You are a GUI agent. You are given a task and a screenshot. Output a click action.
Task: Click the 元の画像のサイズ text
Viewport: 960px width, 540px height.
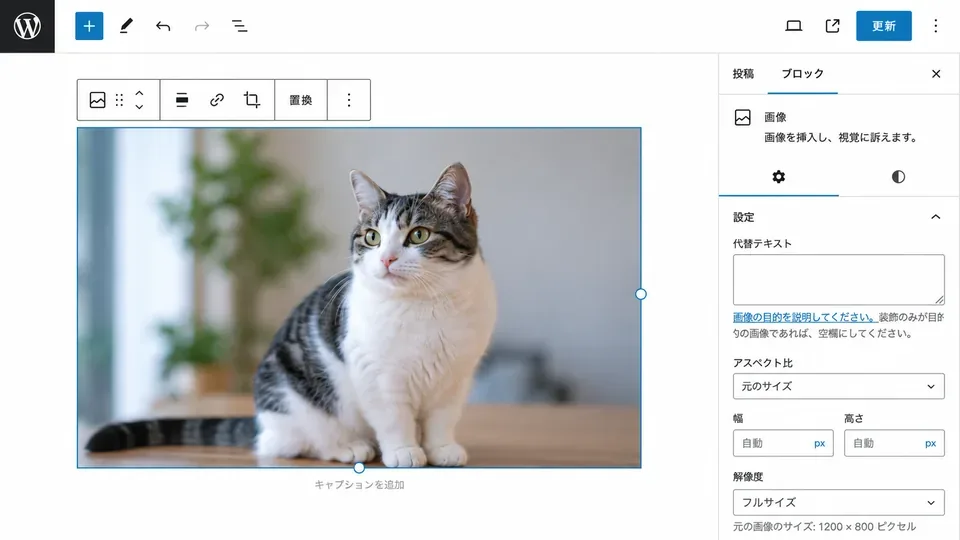coord(825,527)
